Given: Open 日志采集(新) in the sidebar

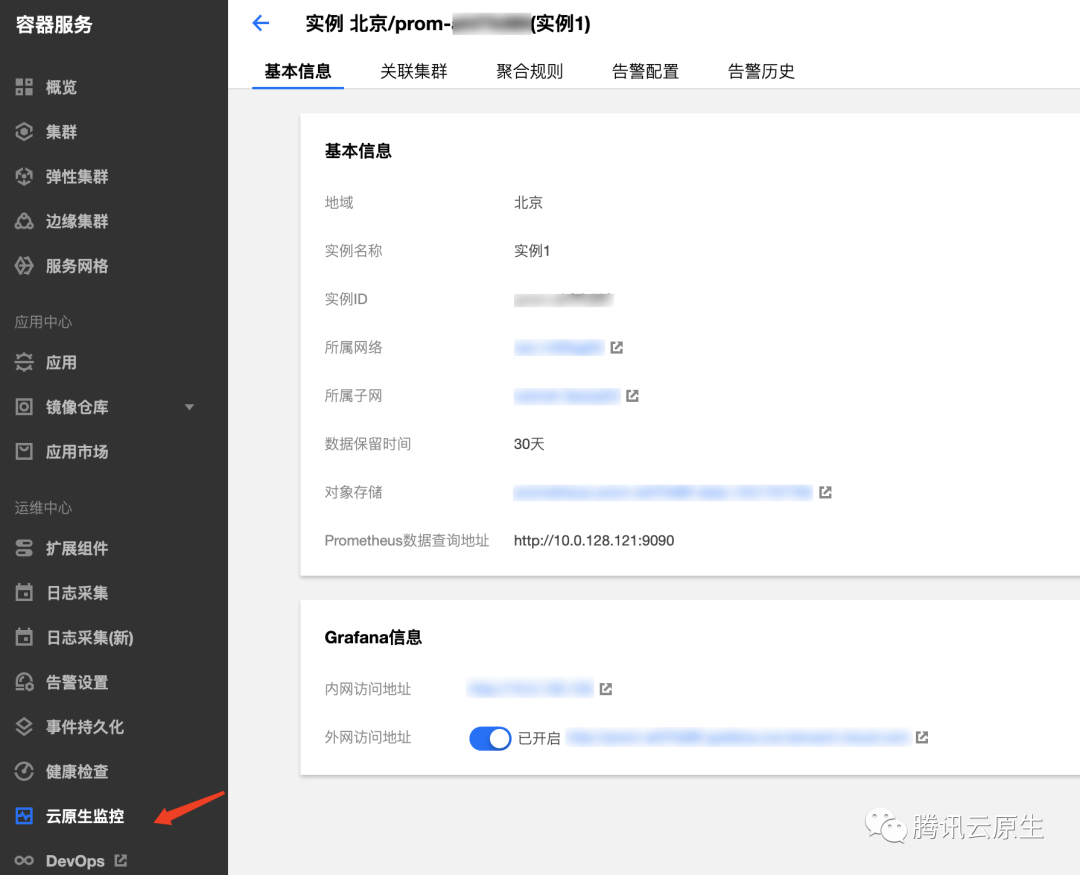Looking at the screenshot, I should 89,638.
